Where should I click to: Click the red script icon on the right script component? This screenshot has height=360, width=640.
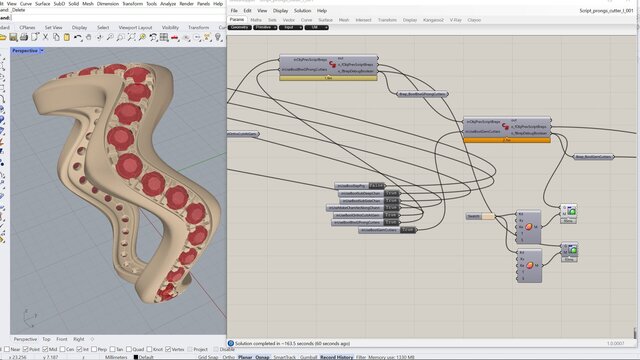[x=505, y=126]
